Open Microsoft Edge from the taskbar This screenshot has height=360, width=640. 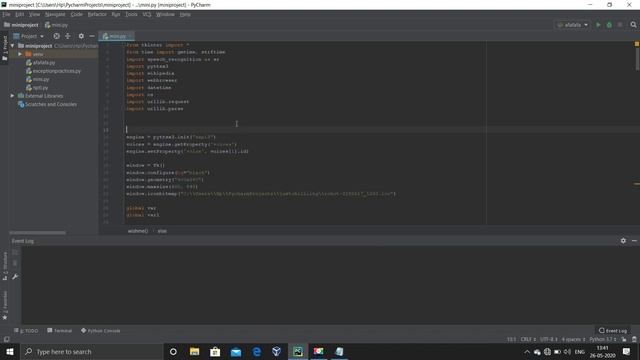pos(256,351)
